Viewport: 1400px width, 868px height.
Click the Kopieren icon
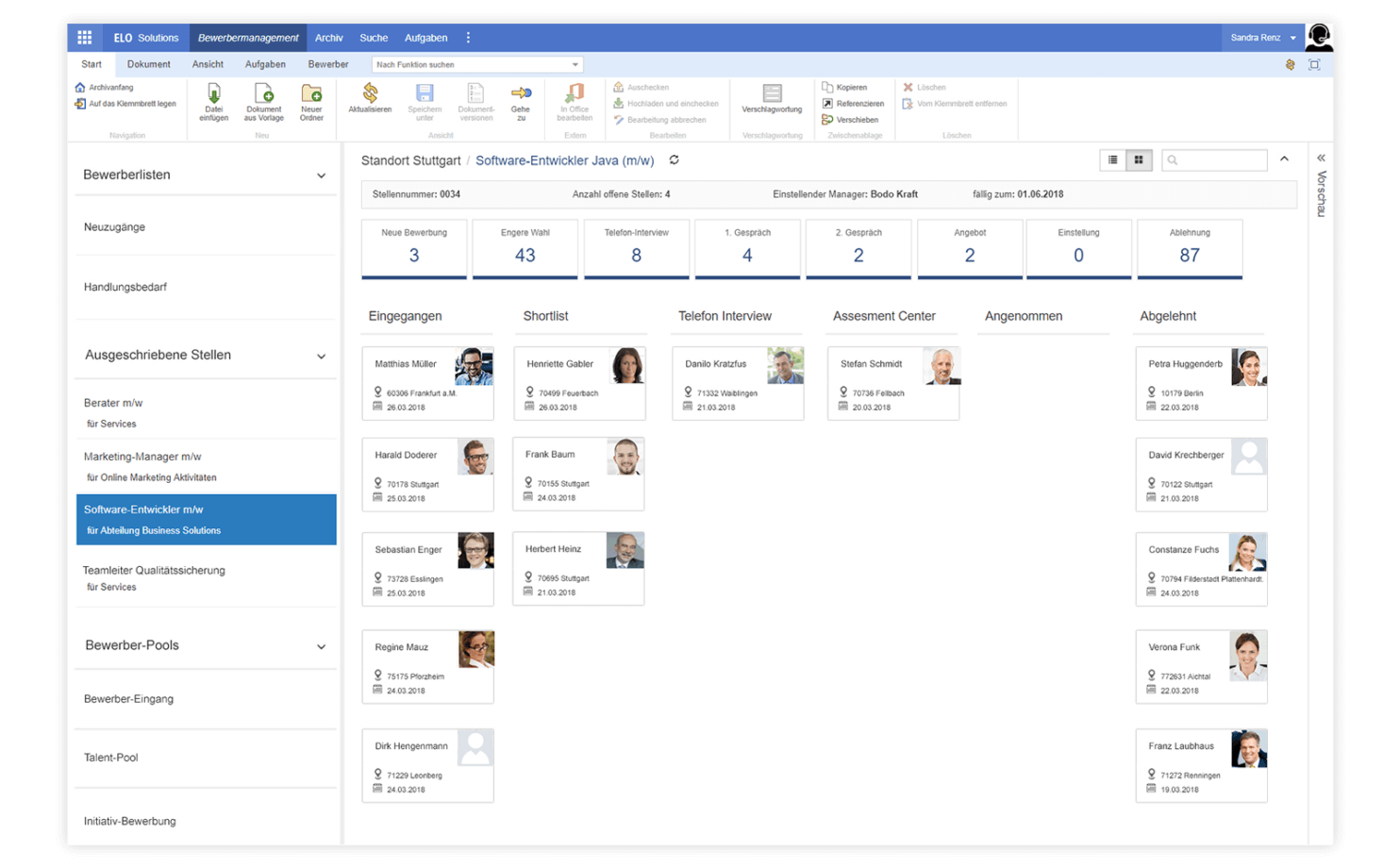coord(827,87)
